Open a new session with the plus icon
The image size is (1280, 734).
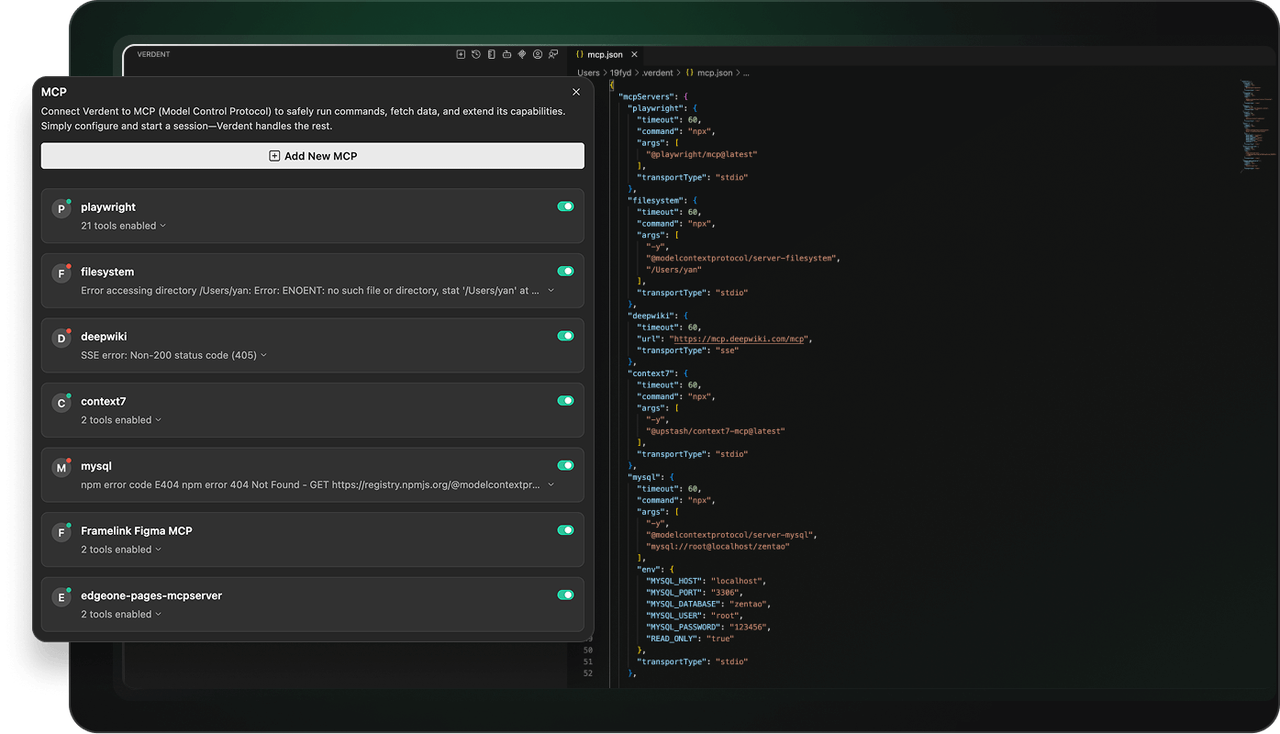pyautogui.click(x=461, y=54)
